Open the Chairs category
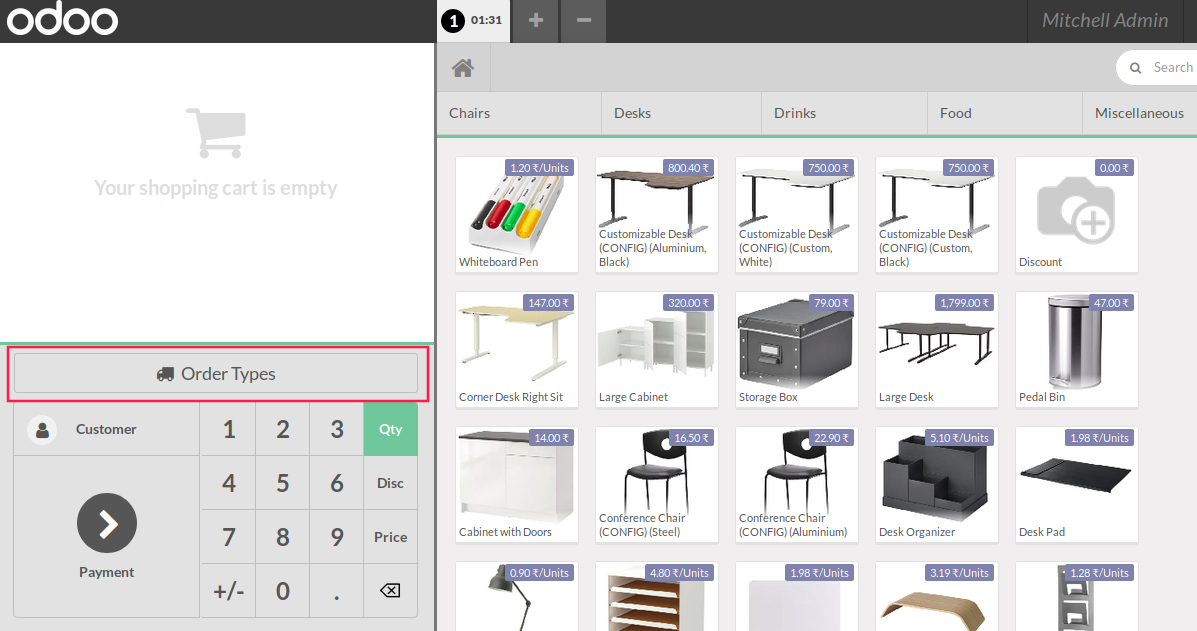The width and height of the screenshot is (1197, 631). (518, 113)
